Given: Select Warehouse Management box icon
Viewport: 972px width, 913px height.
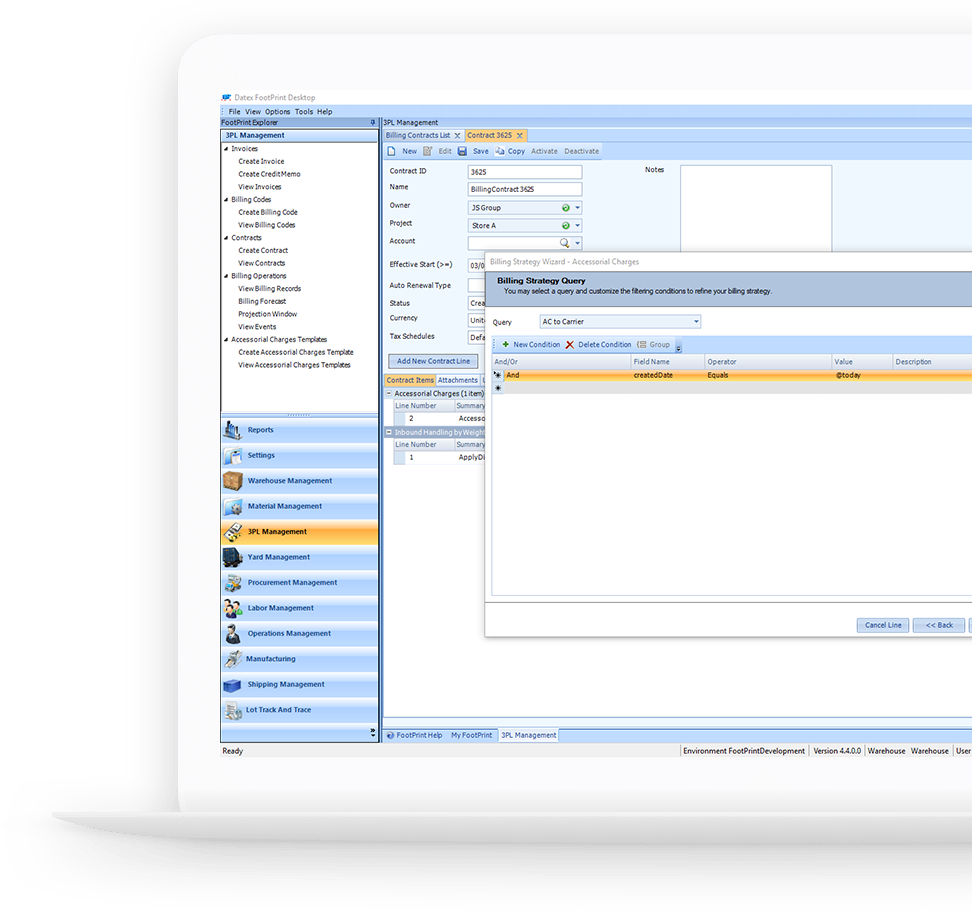Looking at the screenshot, I should (x=233, y=481).
